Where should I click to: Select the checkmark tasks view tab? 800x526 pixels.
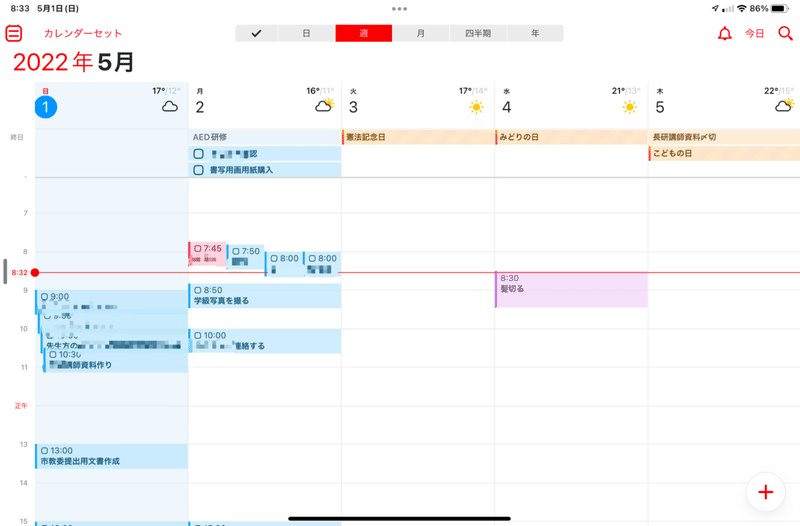pyautogui.click(x=257, y=33)
